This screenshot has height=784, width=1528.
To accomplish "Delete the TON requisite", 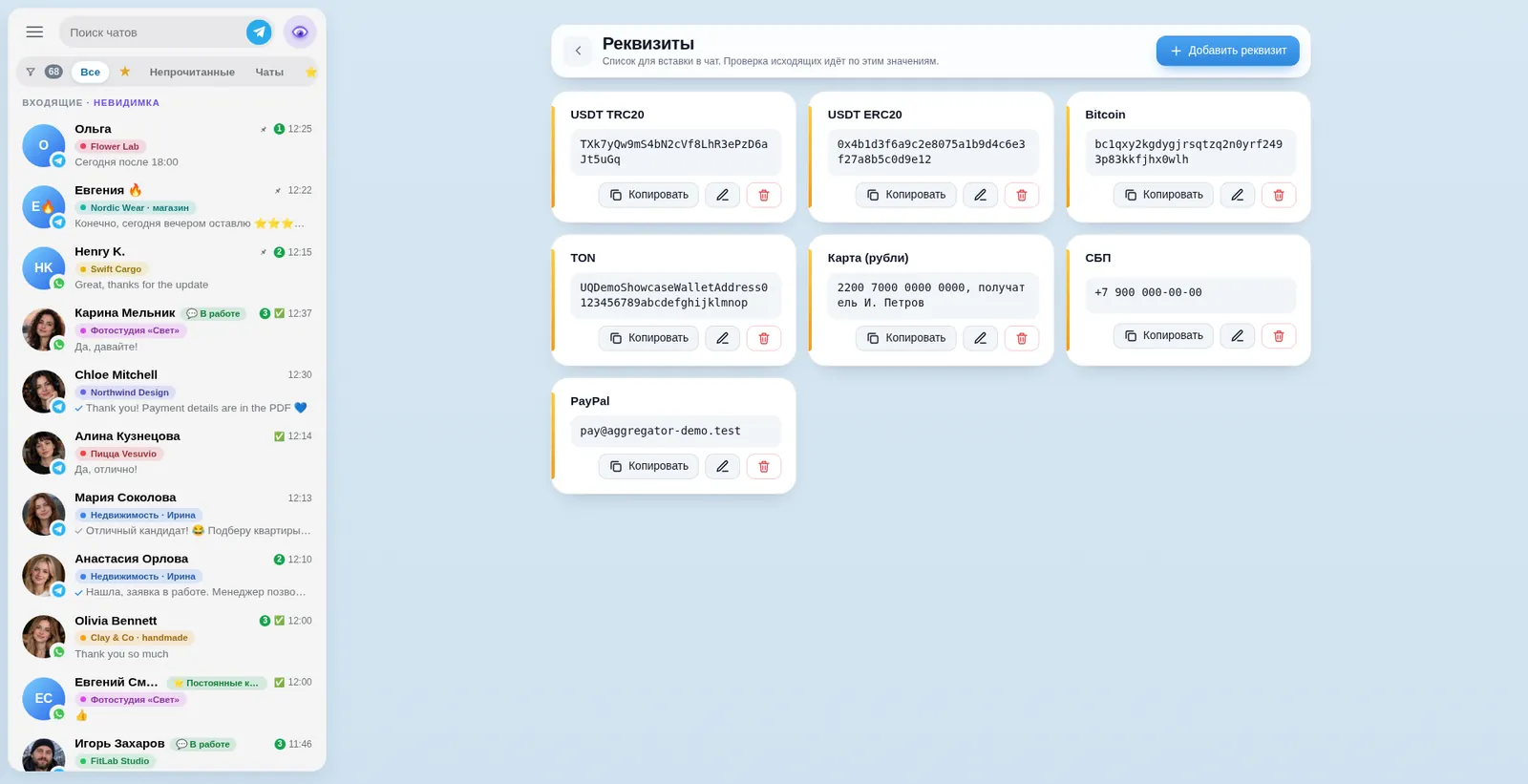I will 764,338.
